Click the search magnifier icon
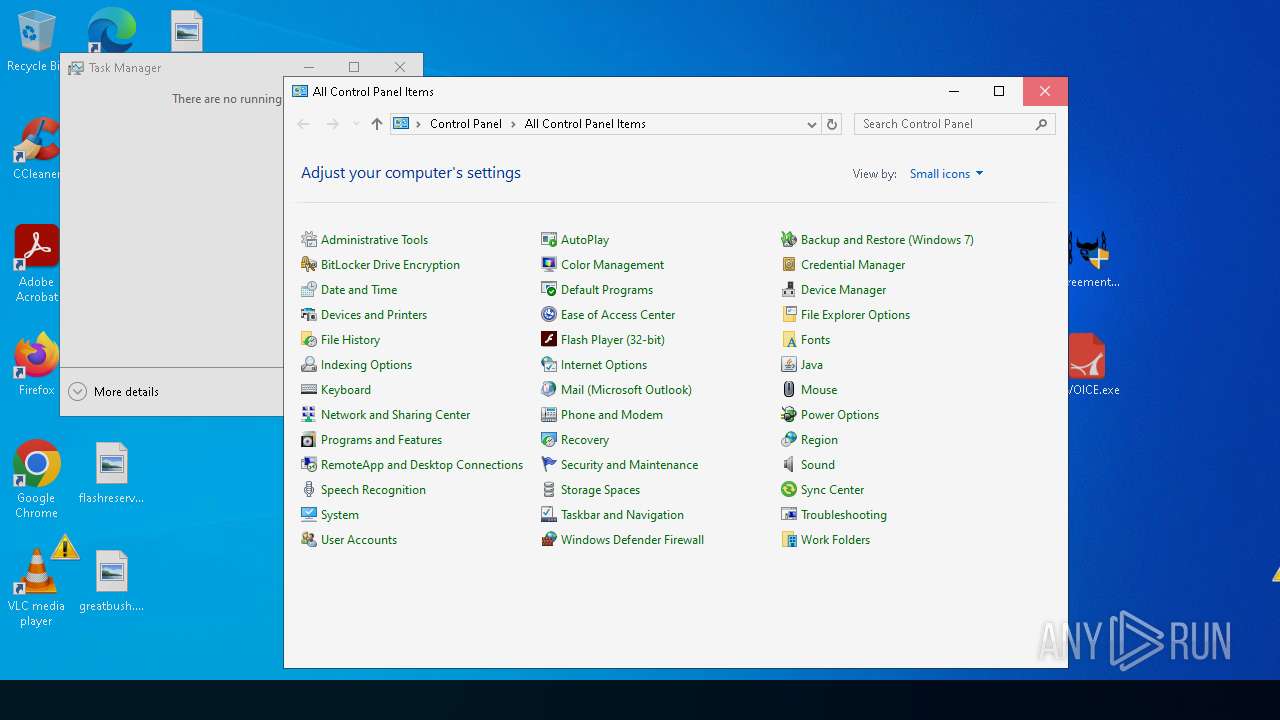Image resolution: width=1280 pixels, height=720 pixels. (x=1041, y=124)
